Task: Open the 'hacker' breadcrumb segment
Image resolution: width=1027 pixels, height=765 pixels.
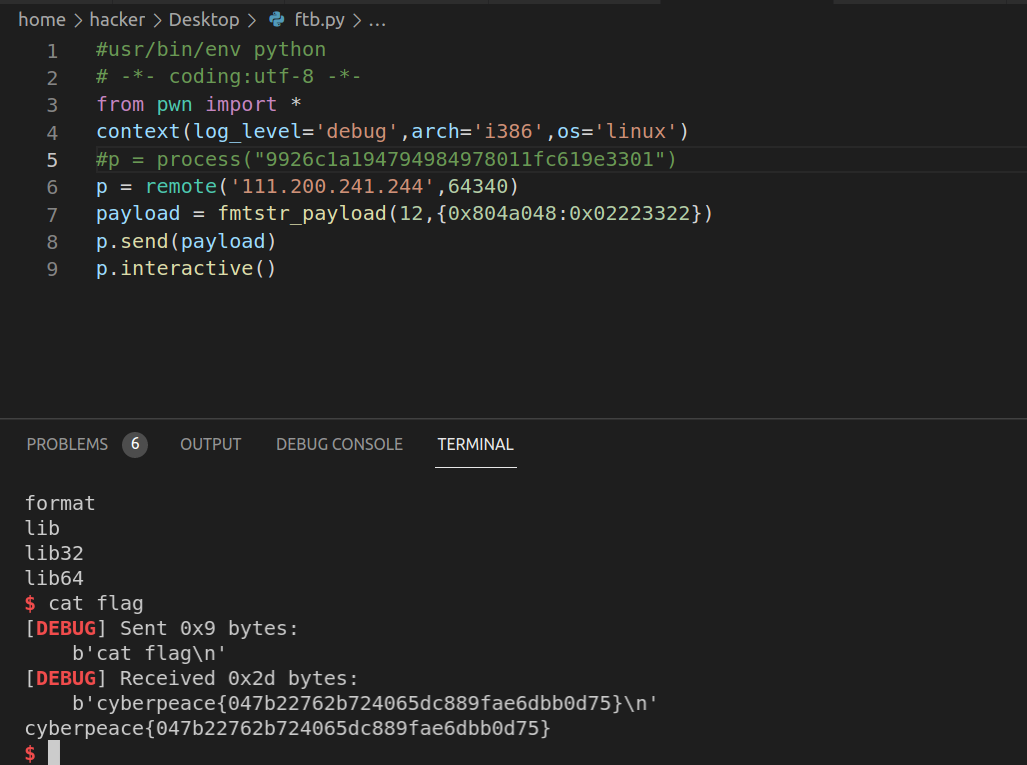Action: click(x=117, y=20)
